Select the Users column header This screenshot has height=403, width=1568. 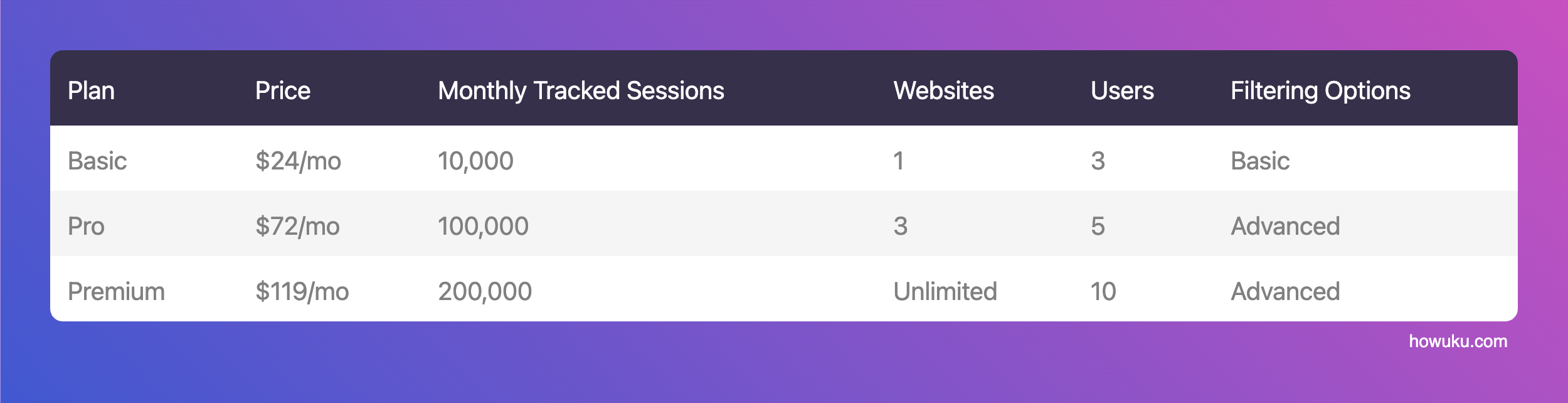tap(1122, 91)
